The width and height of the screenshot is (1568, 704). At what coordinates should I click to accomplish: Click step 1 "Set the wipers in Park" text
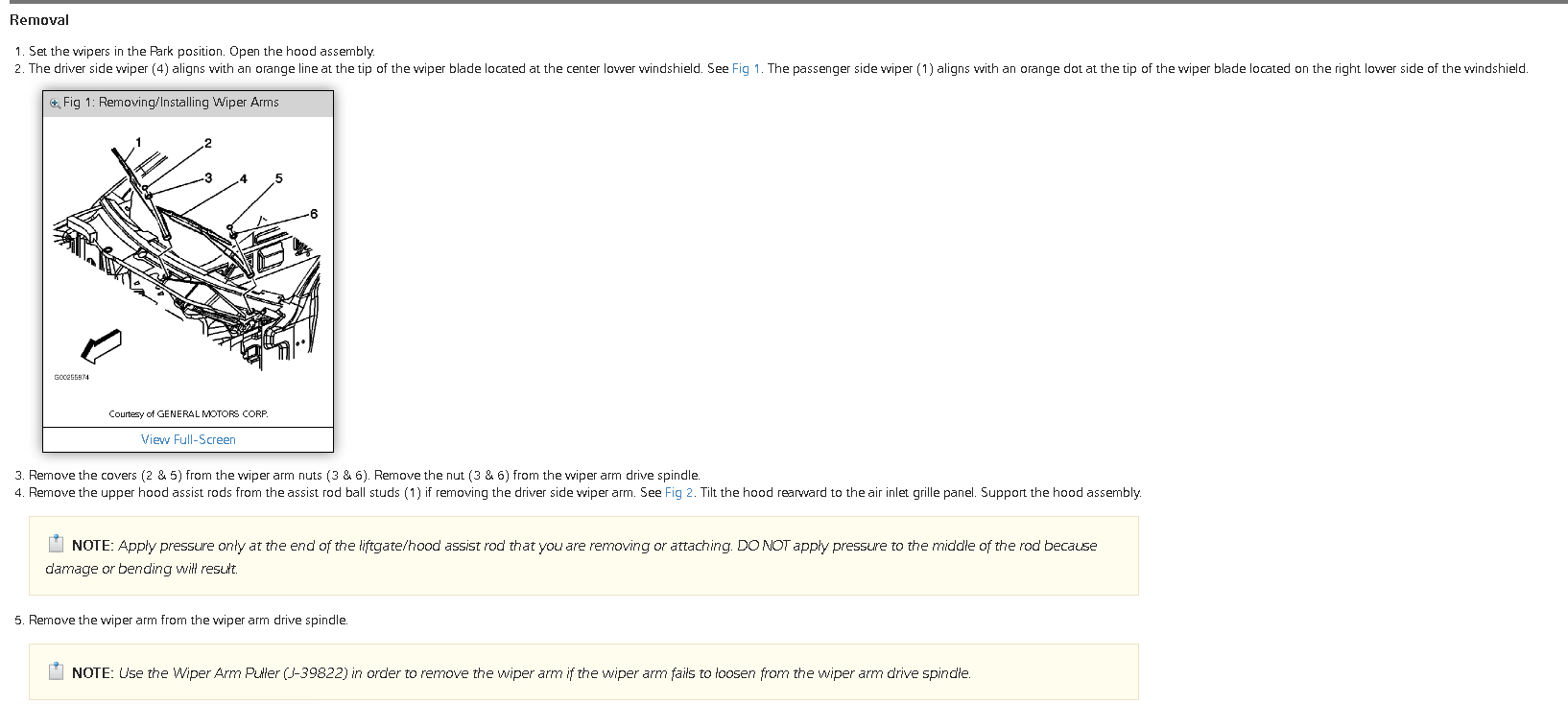[x=202, y=52]
